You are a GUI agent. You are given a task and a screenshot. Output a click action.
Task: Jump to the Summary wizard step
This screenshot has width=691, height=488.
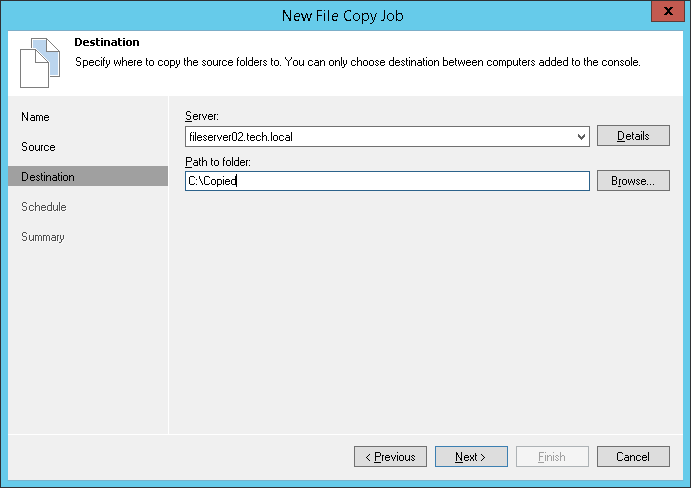click(43, 237)
